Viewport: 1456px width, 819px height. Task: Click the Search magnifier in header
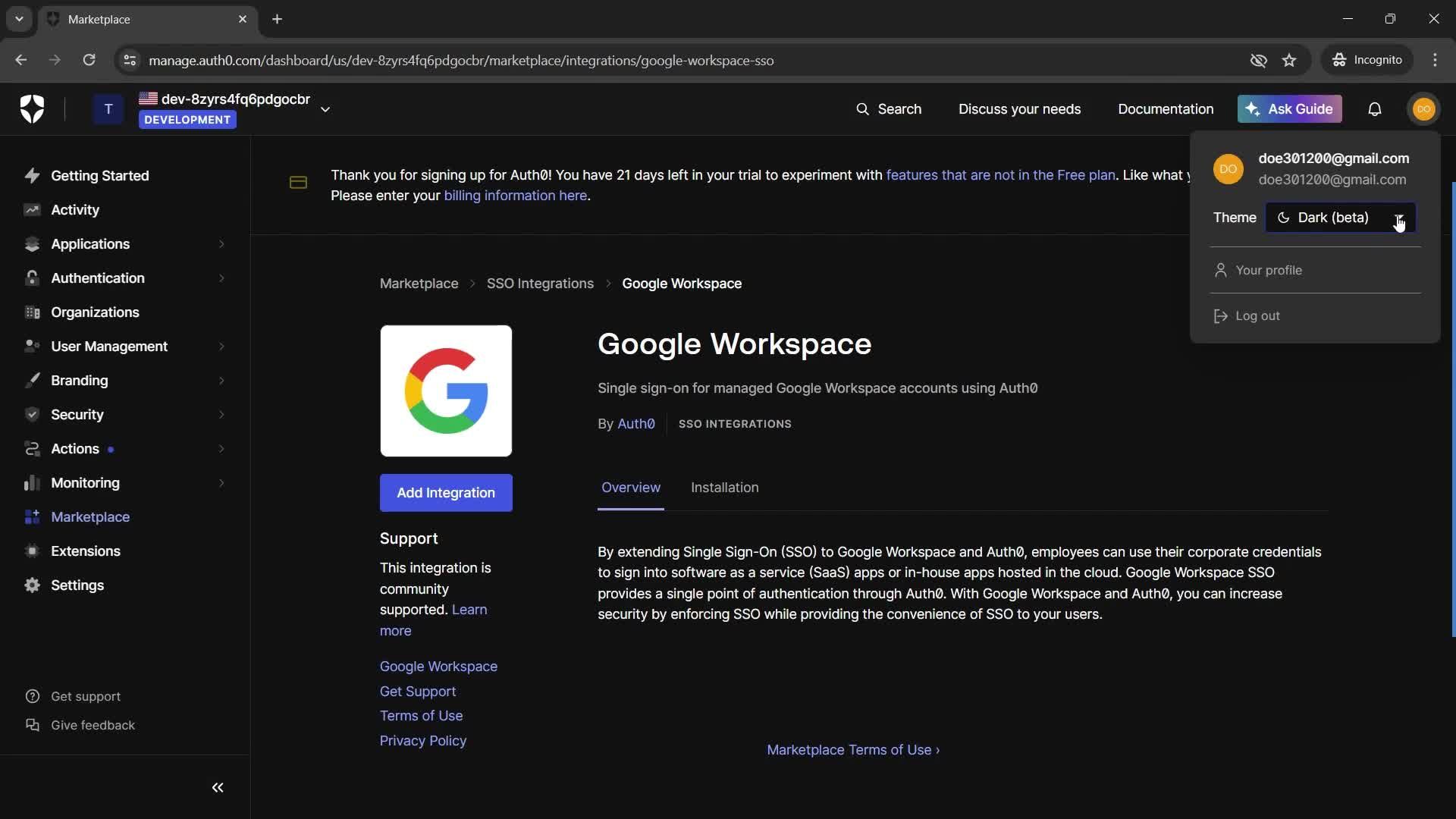coord(862,109)
